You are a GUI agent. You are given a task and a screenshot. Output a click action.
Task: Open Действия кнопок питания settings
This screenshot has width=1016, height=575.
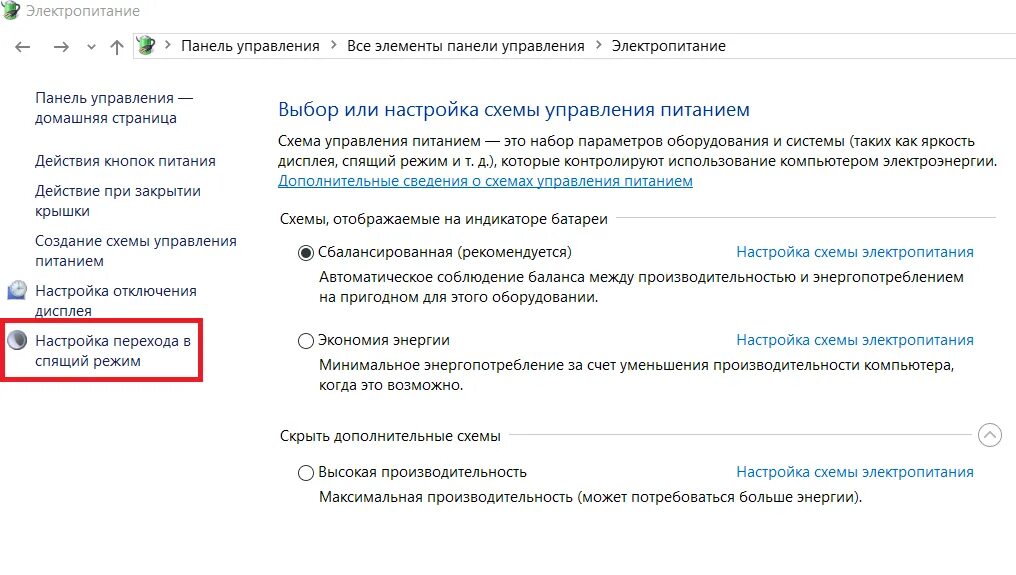(x=125, y=161)
